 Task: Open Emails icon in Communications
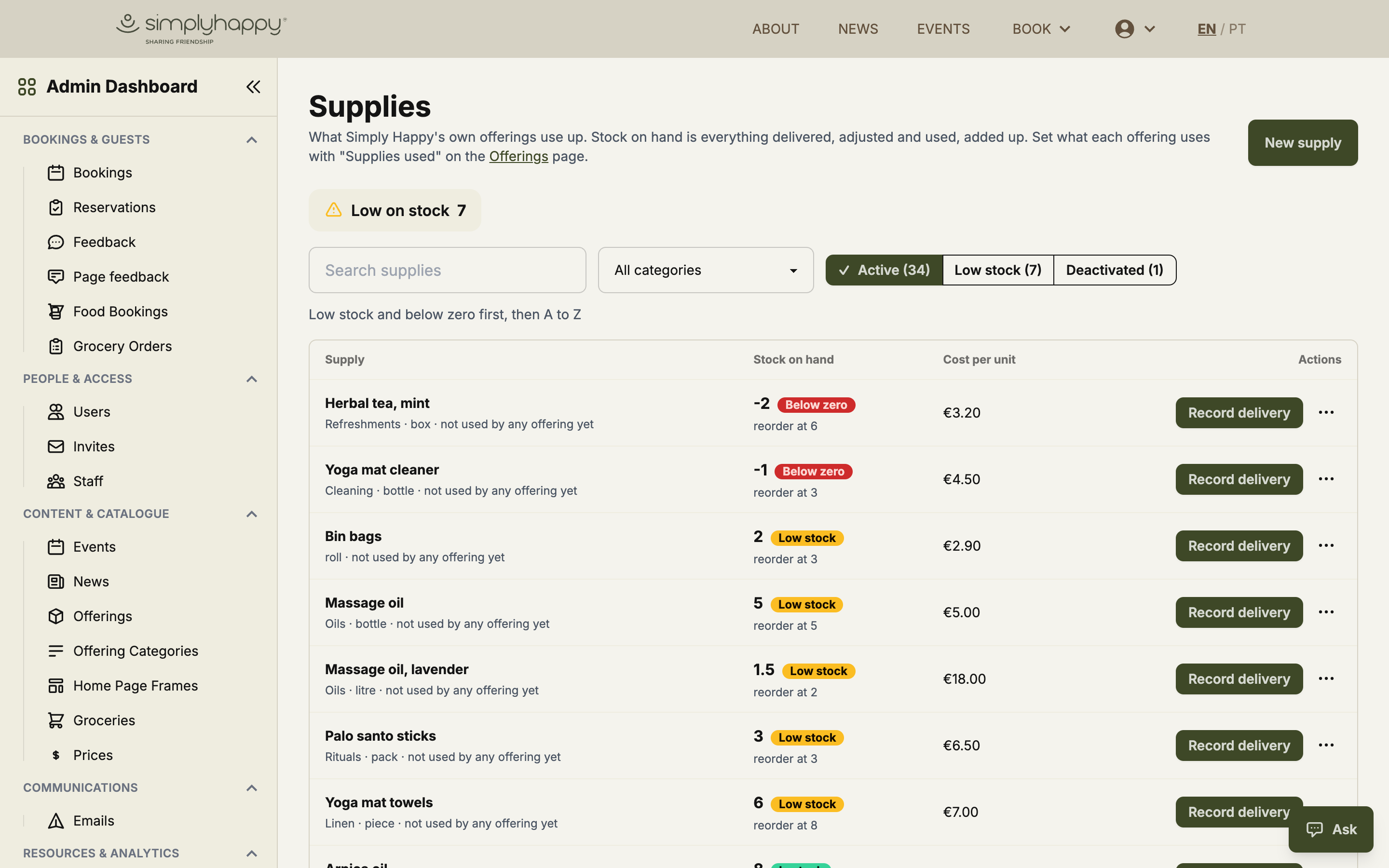pyautogui.click(x=55, y=821)
